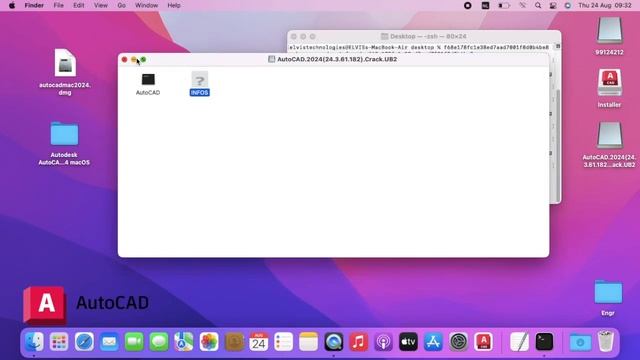This screenshot has width=640, height=360.
Task: Zoom the Finder window with green button
Action: (143, 60)
